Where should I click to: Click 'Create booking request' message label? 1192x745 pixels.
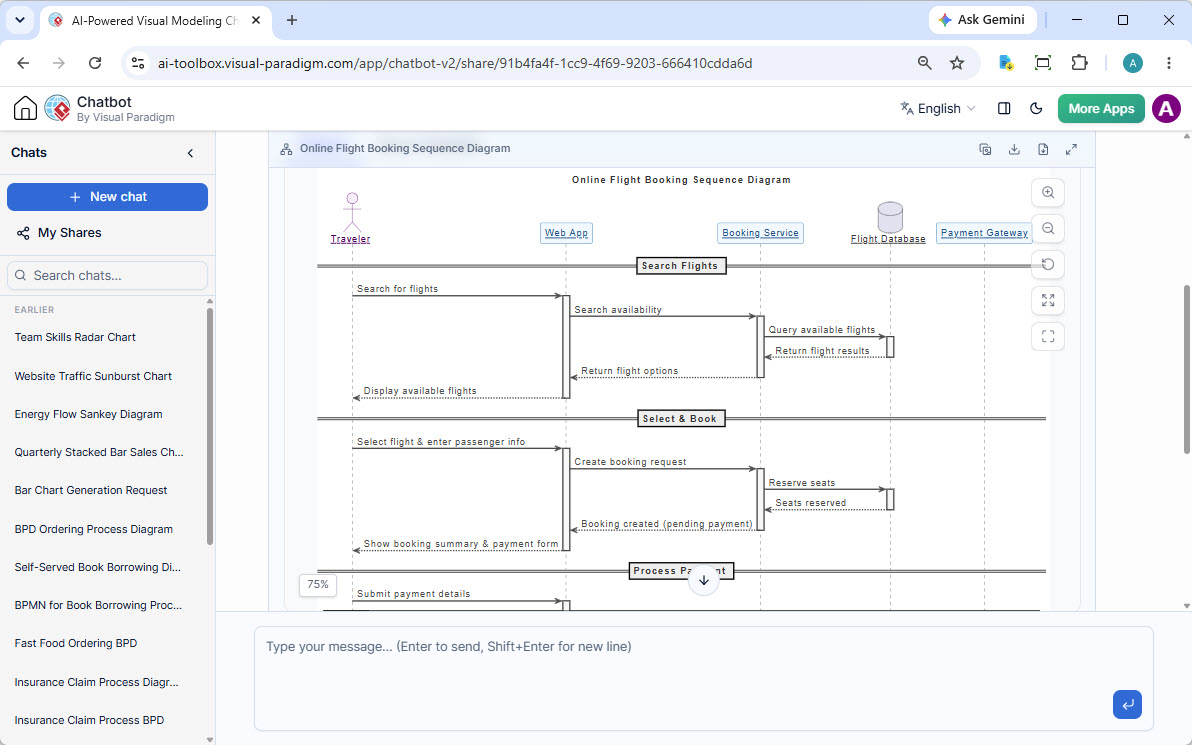pos(630,461)
